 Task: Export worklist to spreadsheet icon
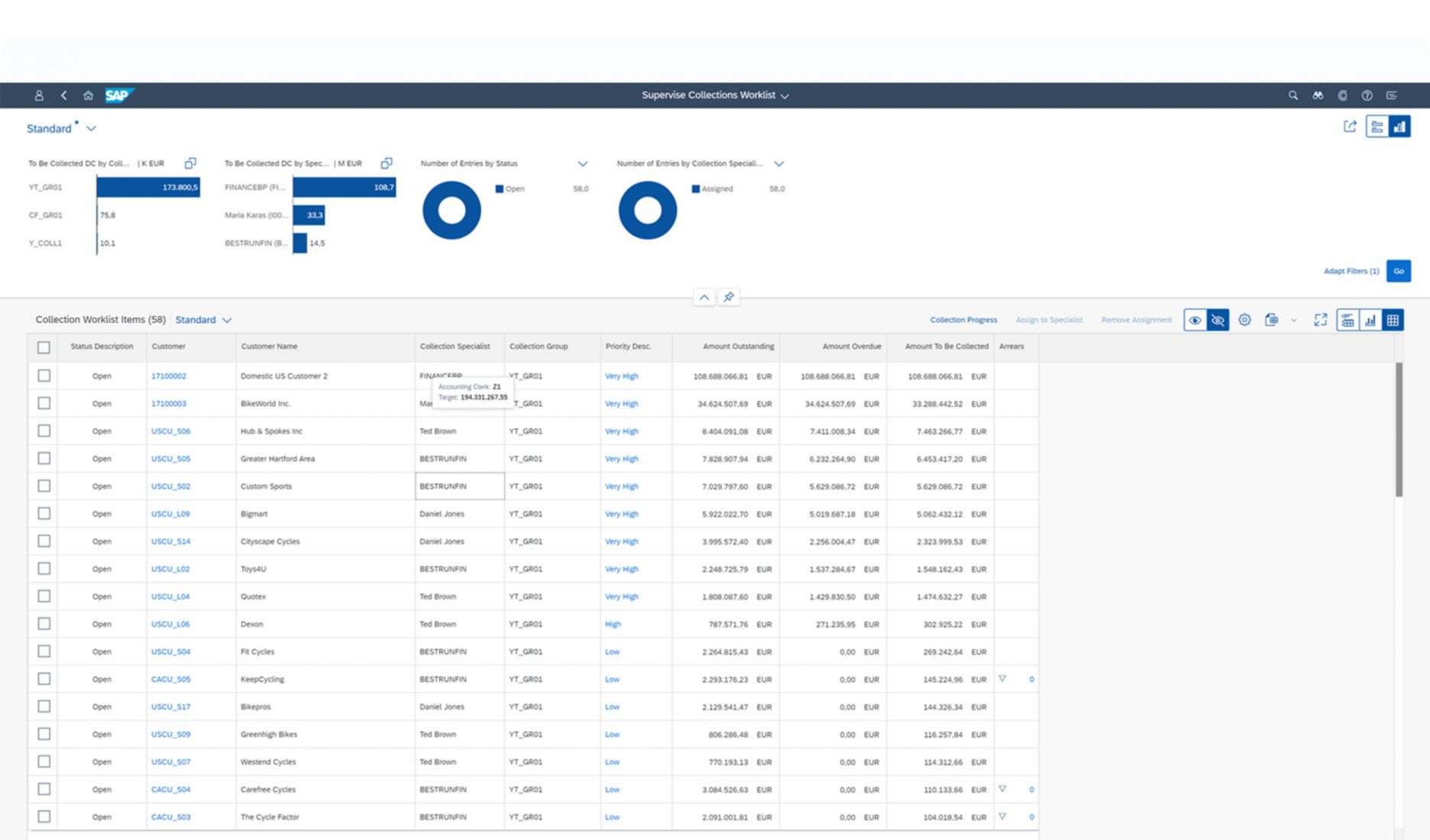(1271, 320)
